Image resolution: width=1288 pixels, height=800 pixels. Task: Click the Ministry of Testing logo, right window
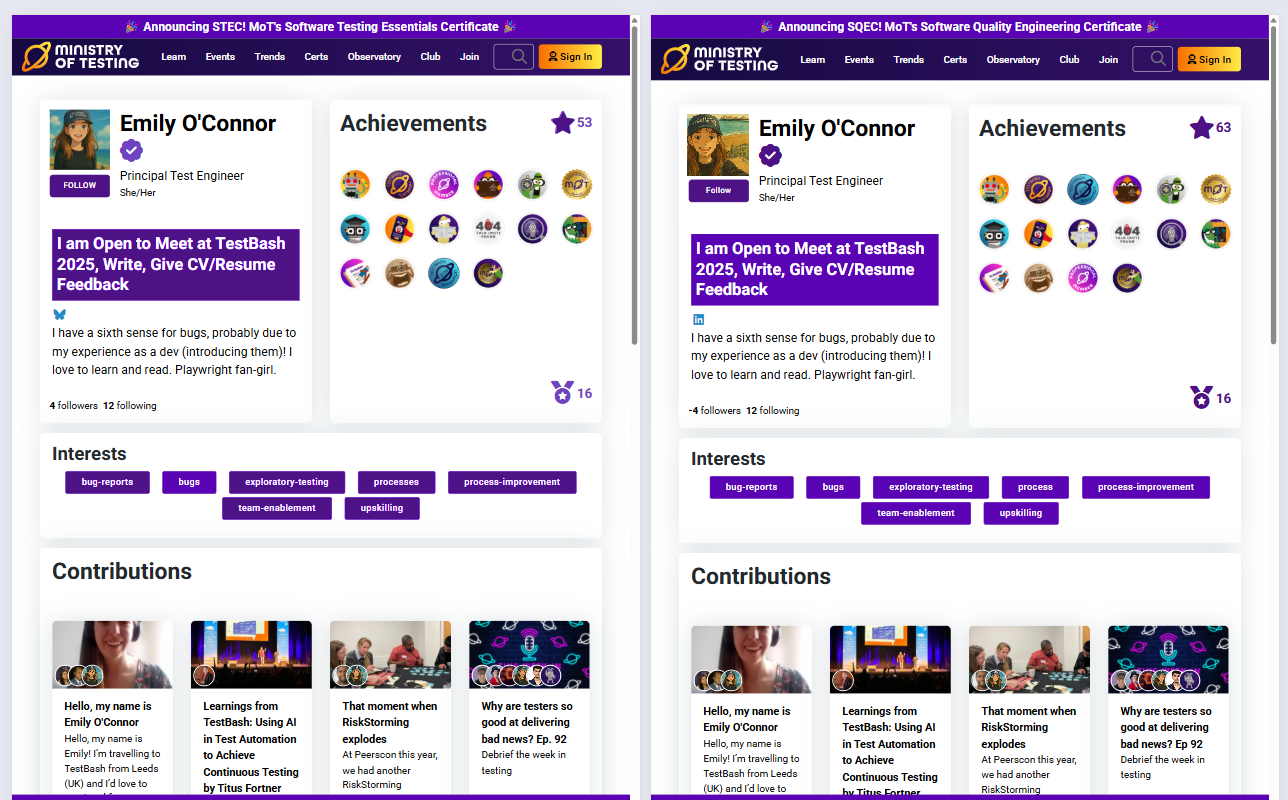point(720,60)
